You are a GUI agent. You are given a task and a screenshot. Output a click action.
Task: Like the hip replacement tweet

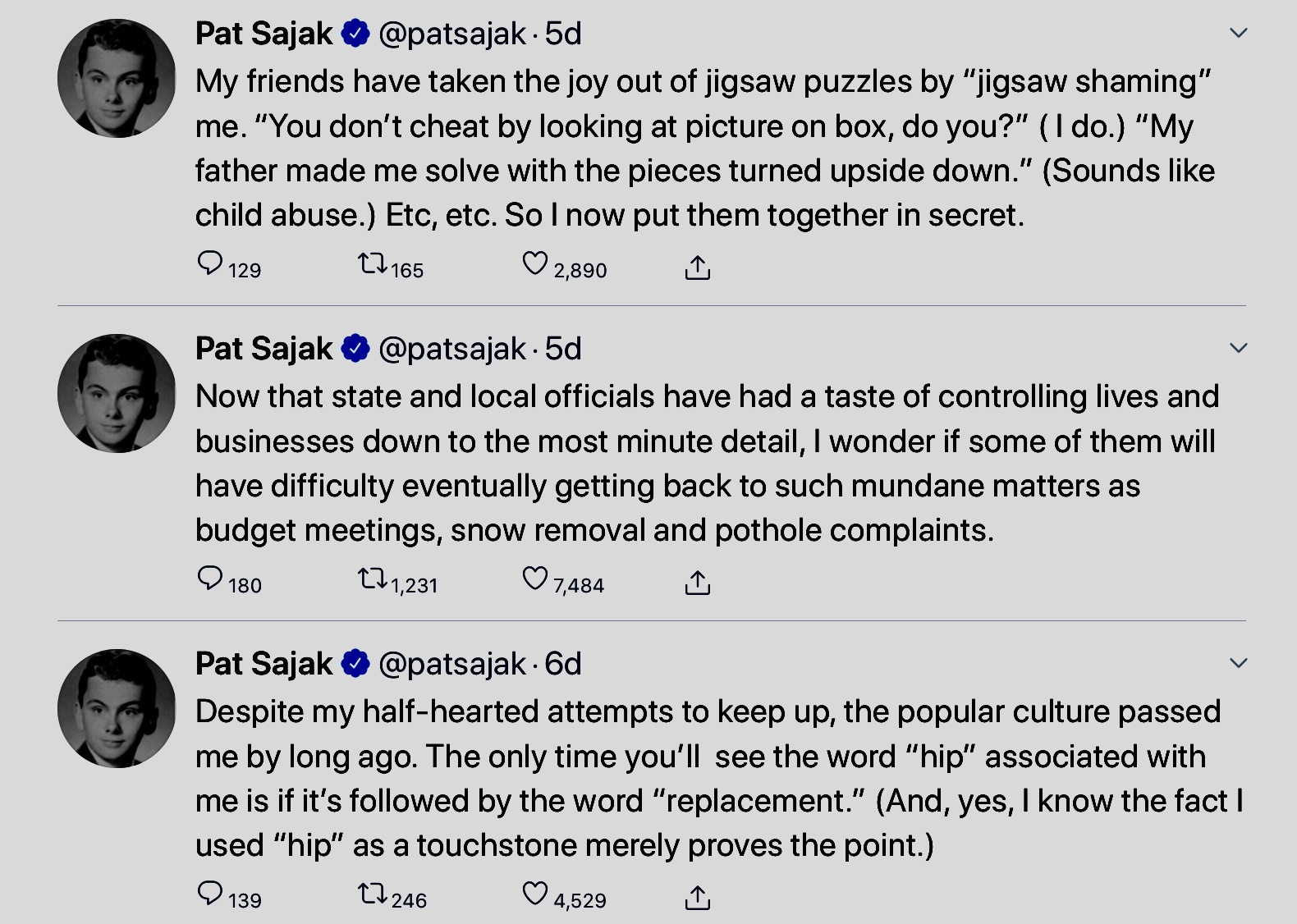(x=534, y=894)
